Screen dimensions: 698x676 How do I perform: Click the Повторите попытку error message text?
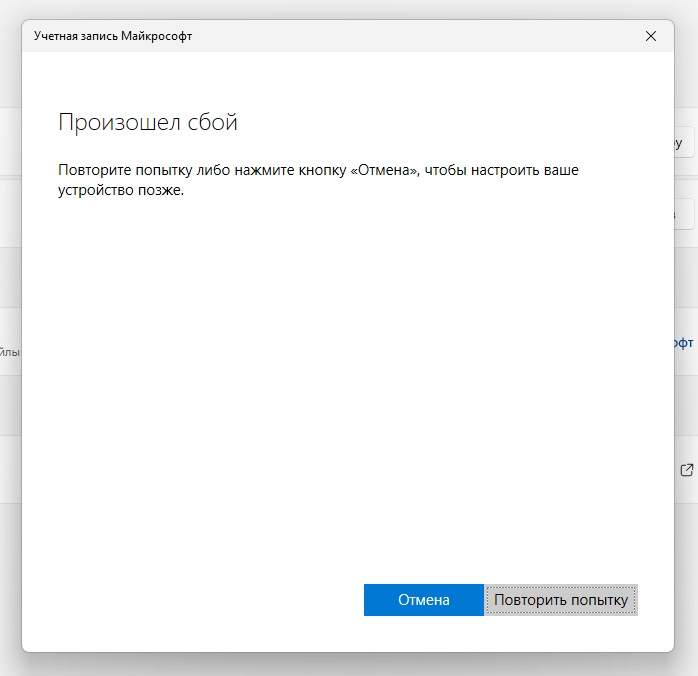(x=318, y=180)
